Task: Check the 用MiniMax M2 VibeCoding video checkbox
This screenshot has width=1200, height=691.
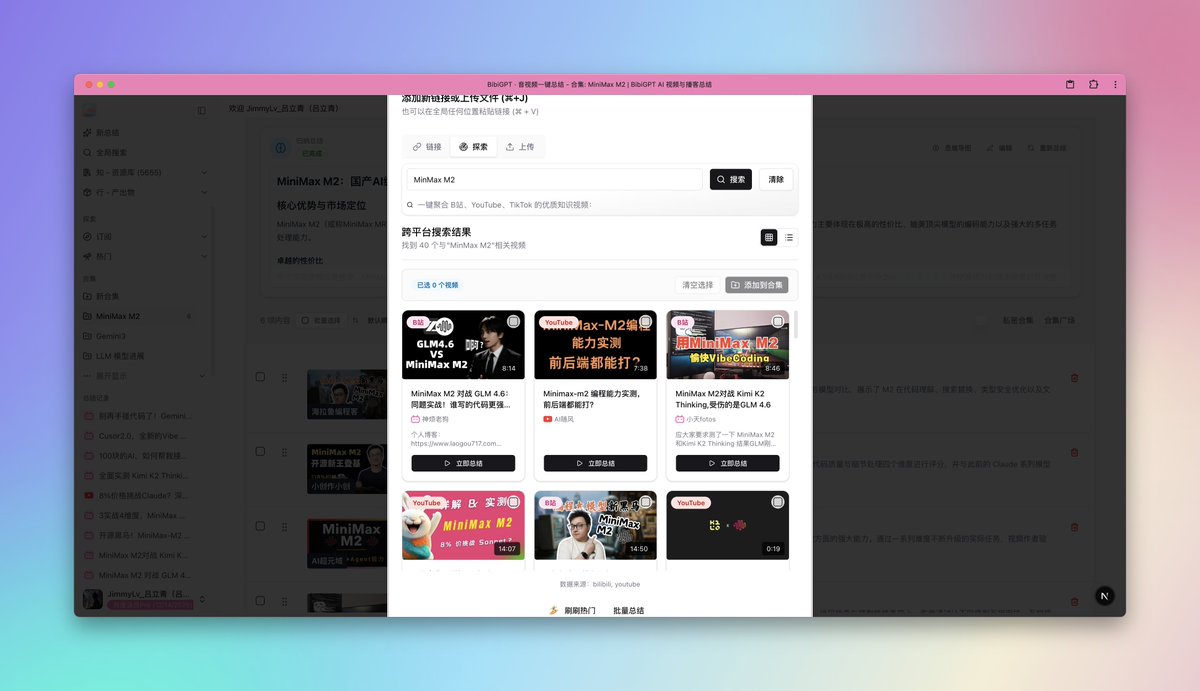Action: pyautogui.click(x=777, y=322)
